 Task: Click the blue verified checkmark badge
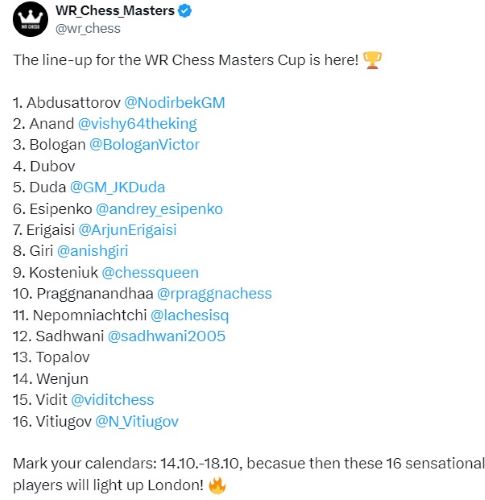[185, 11]
